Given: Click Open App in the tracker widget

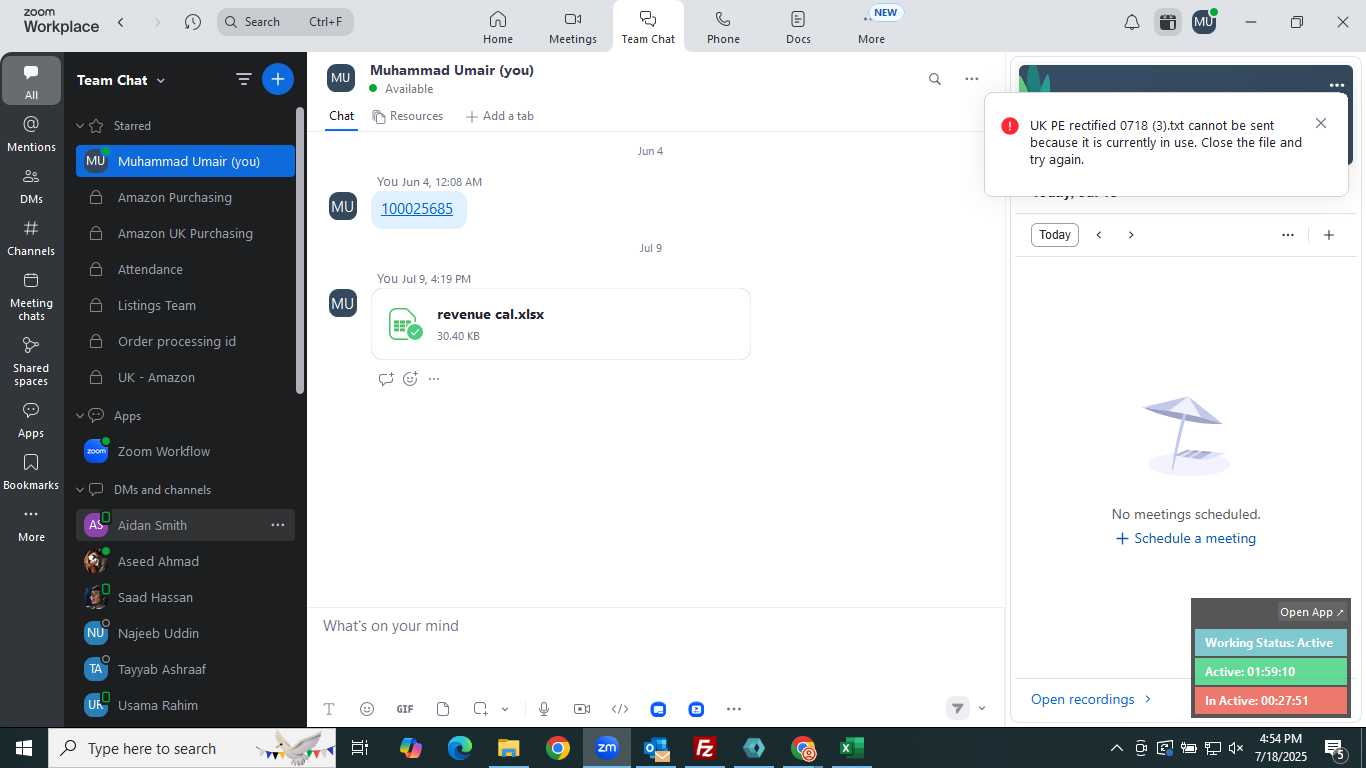Looking at the screenshot, I should coord(1312,612).
